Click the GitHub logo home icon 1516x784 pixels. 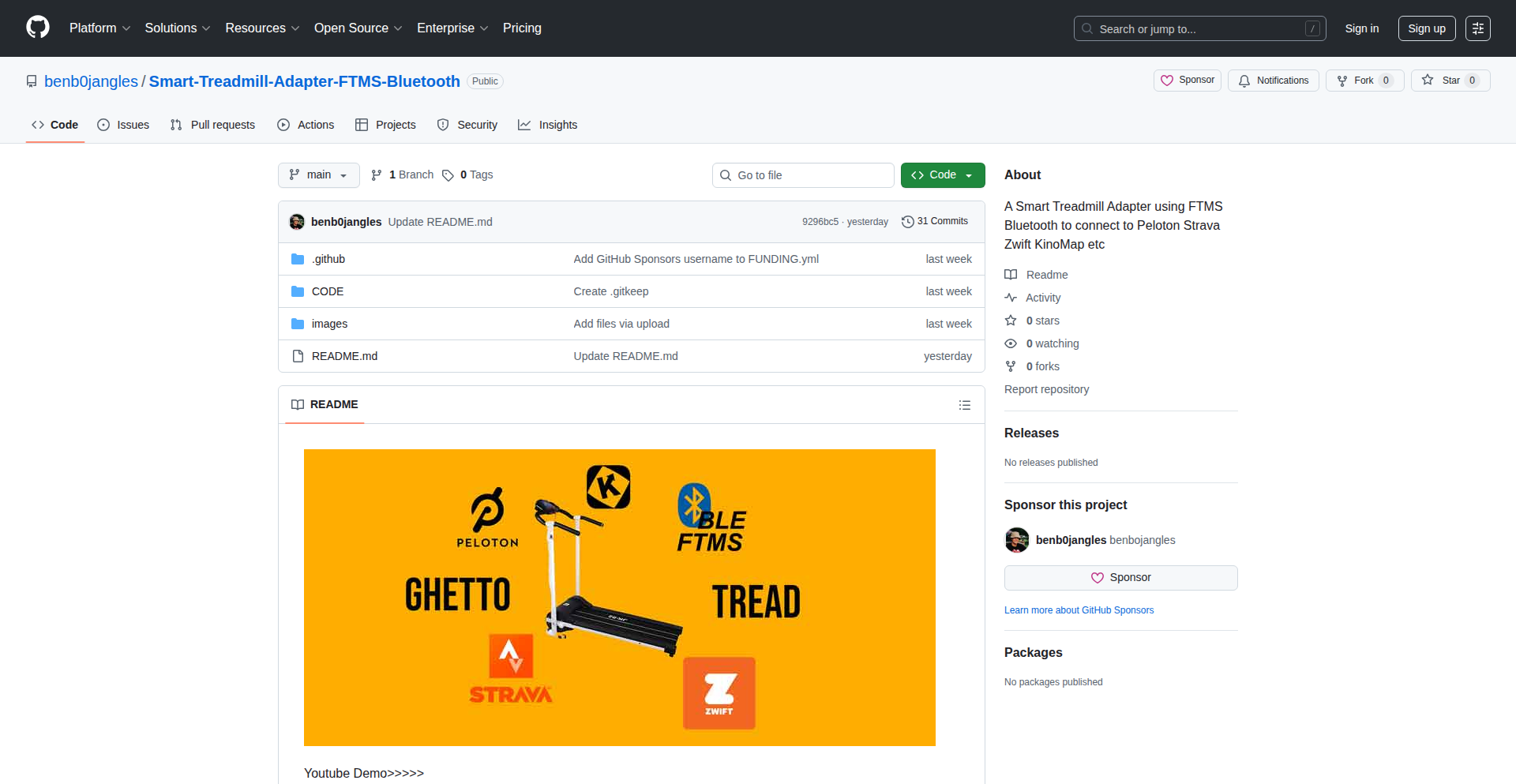coord(38,28)
